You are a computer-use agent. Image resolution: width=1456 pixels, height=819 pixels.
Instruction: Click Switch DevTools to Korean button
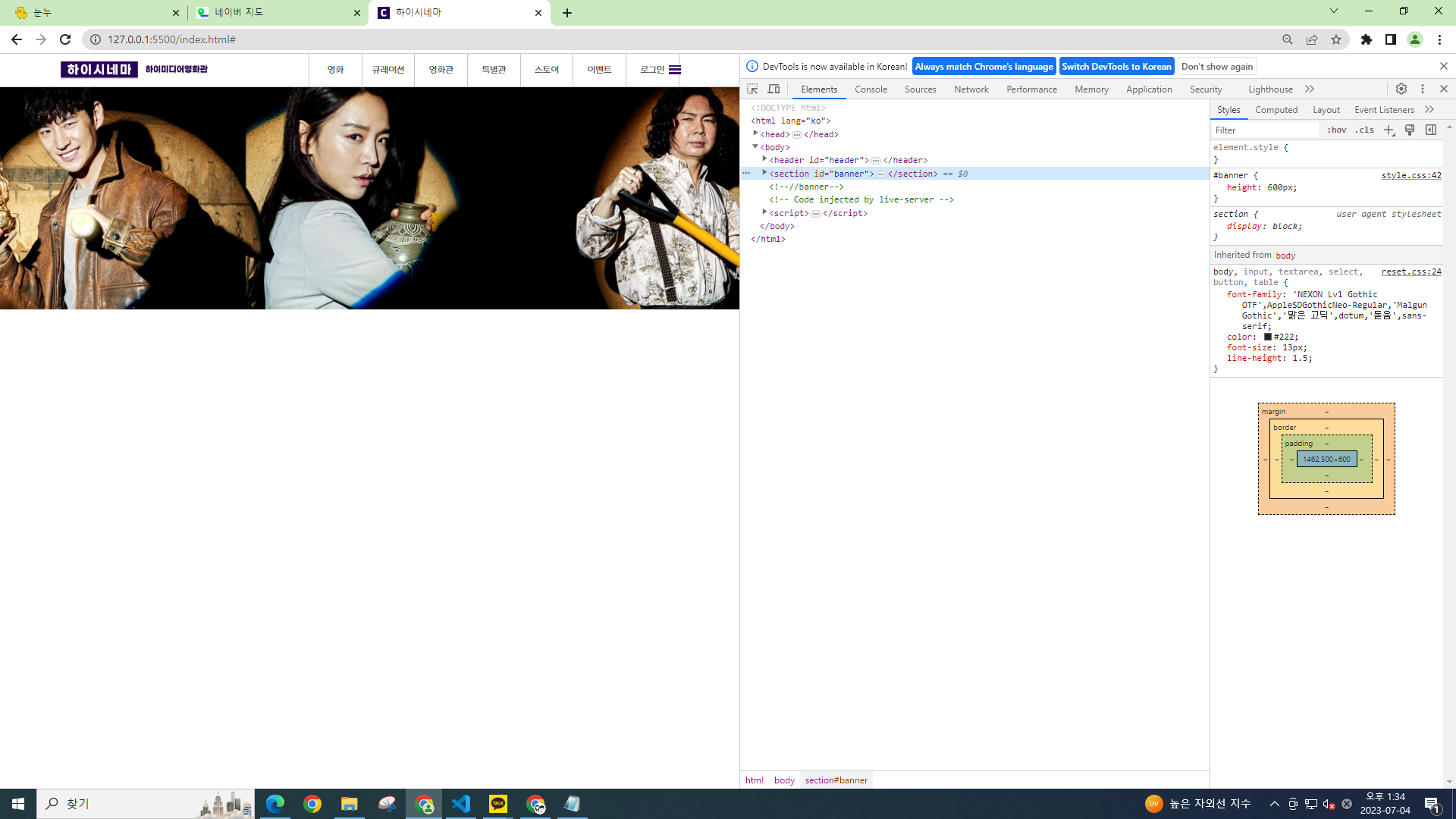pyautogui.click(x=1116, y=67)
